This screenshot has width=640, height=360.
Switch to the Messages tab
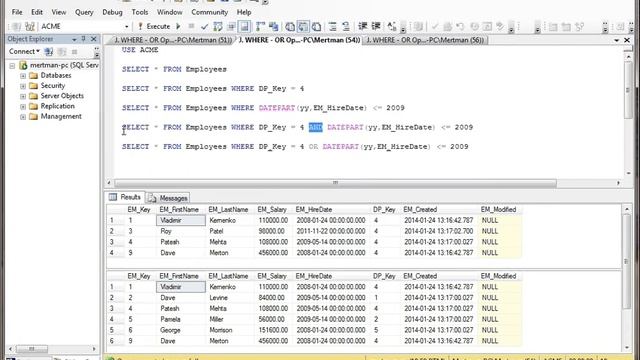tap(169, 198)
